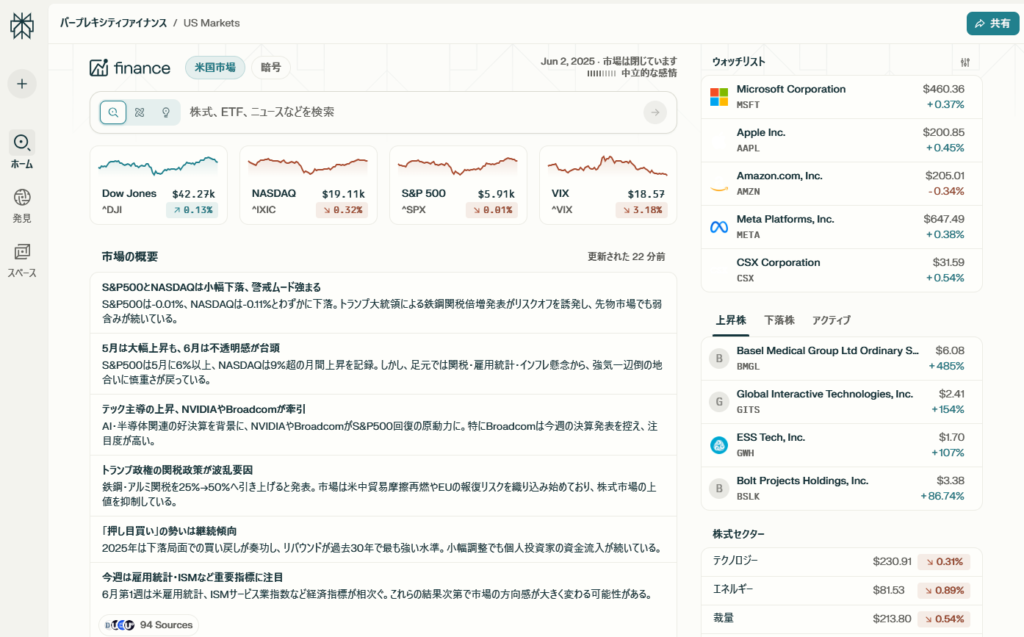This screenshot has height=637, width=1024.
Task: Open watchlist settings sliders icon
Action: pyautogui.click(x=965, y=62)
